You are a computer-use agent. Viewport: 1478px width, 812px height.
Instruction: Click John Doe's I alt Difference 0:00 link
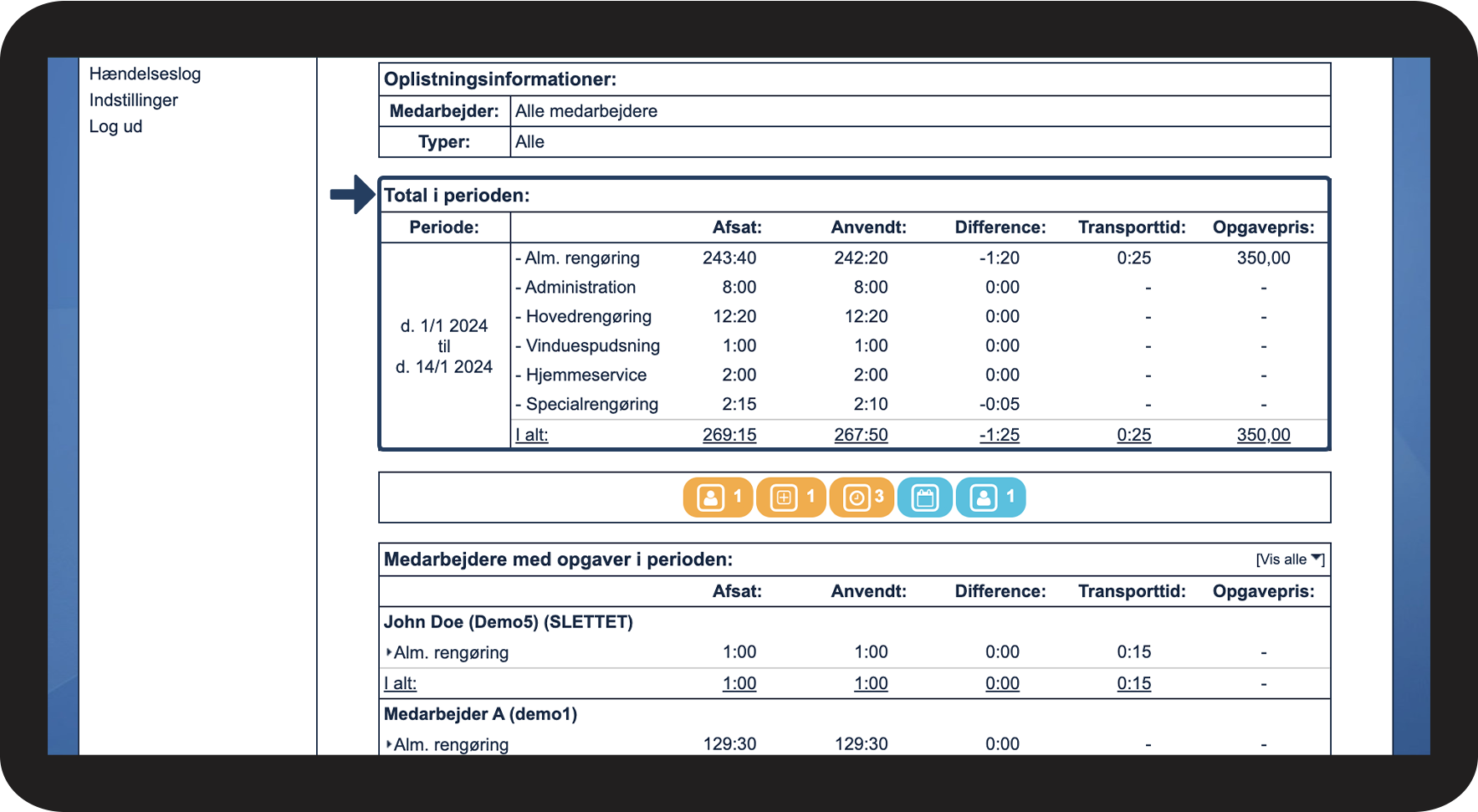coord(1002,683)
